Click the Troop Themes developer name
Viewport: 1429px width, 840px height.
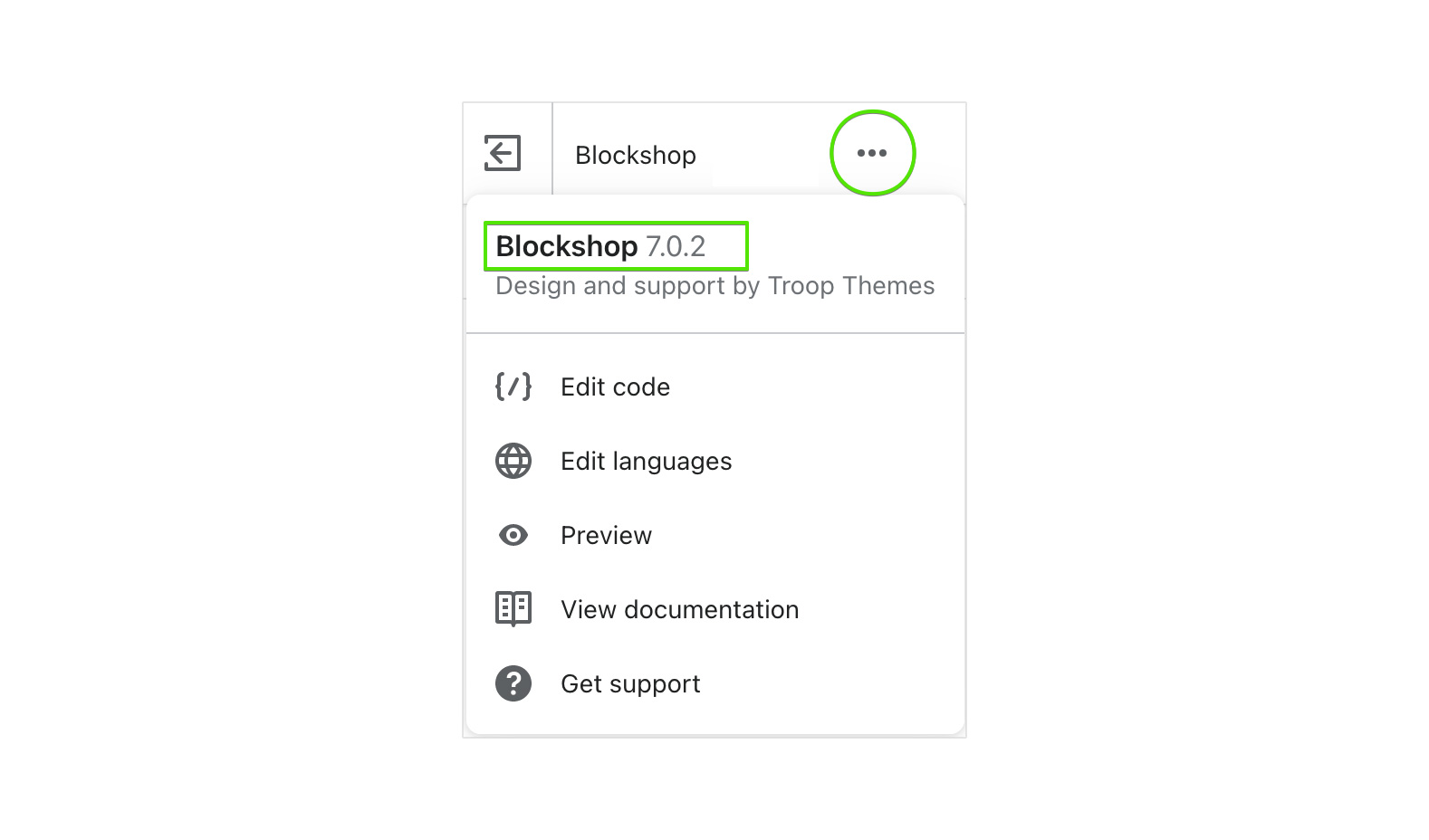[x=851, y=286]
